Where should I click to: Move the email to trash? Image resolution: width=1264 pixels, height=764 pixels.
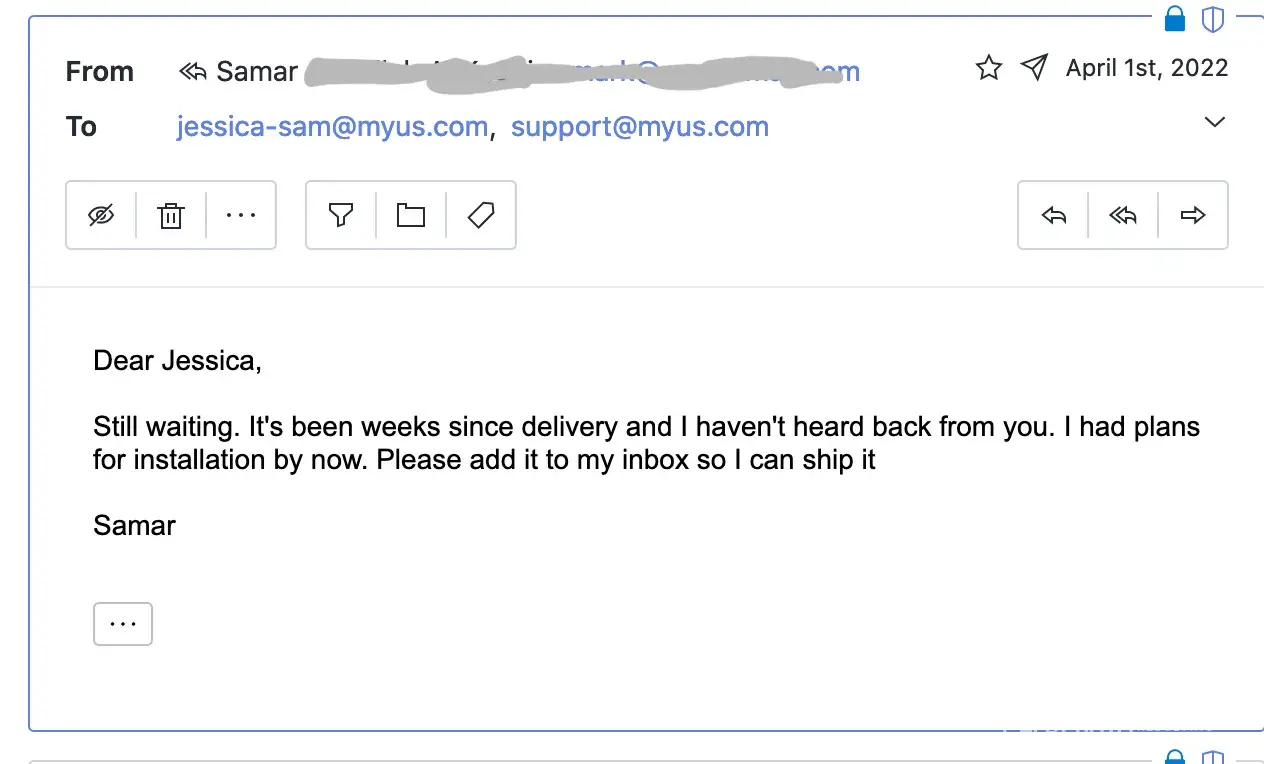[171, 215]
